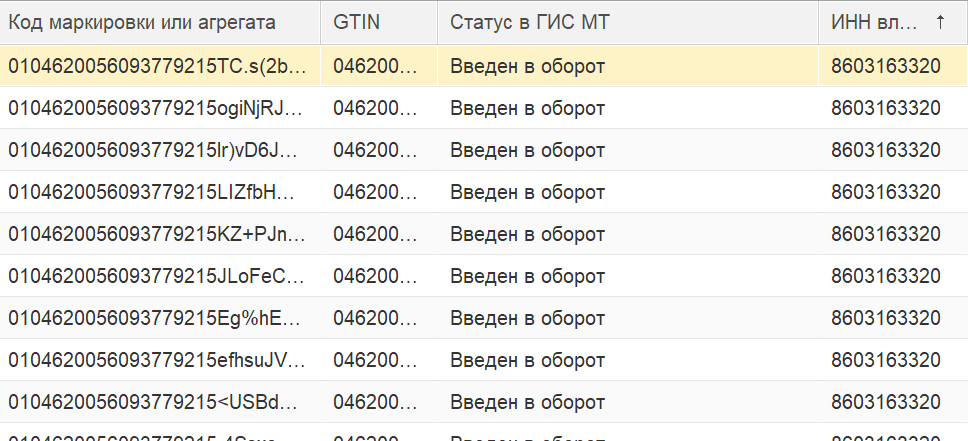
Task: Click the sort arrow in ИНН column header
Action: click(940, 22)
